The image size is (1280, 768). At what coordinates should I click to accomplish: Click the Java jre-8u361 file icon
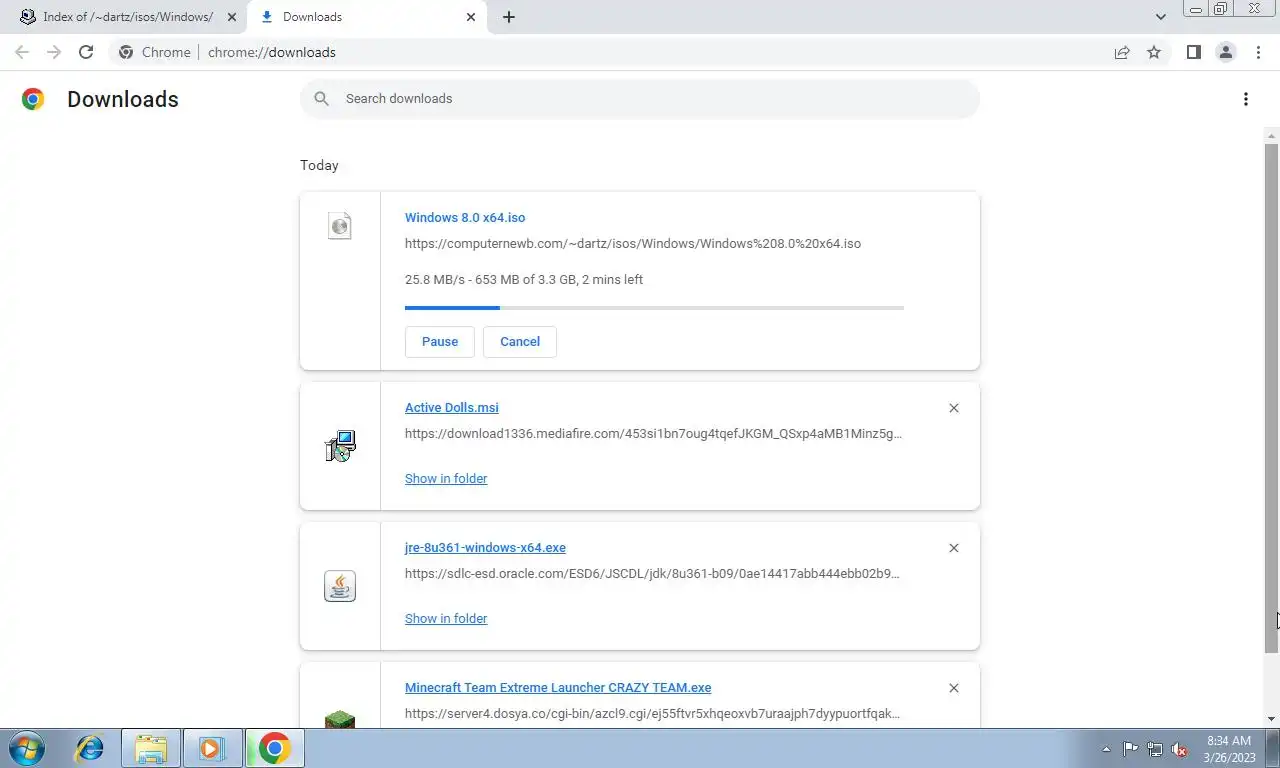coord(340,586)
